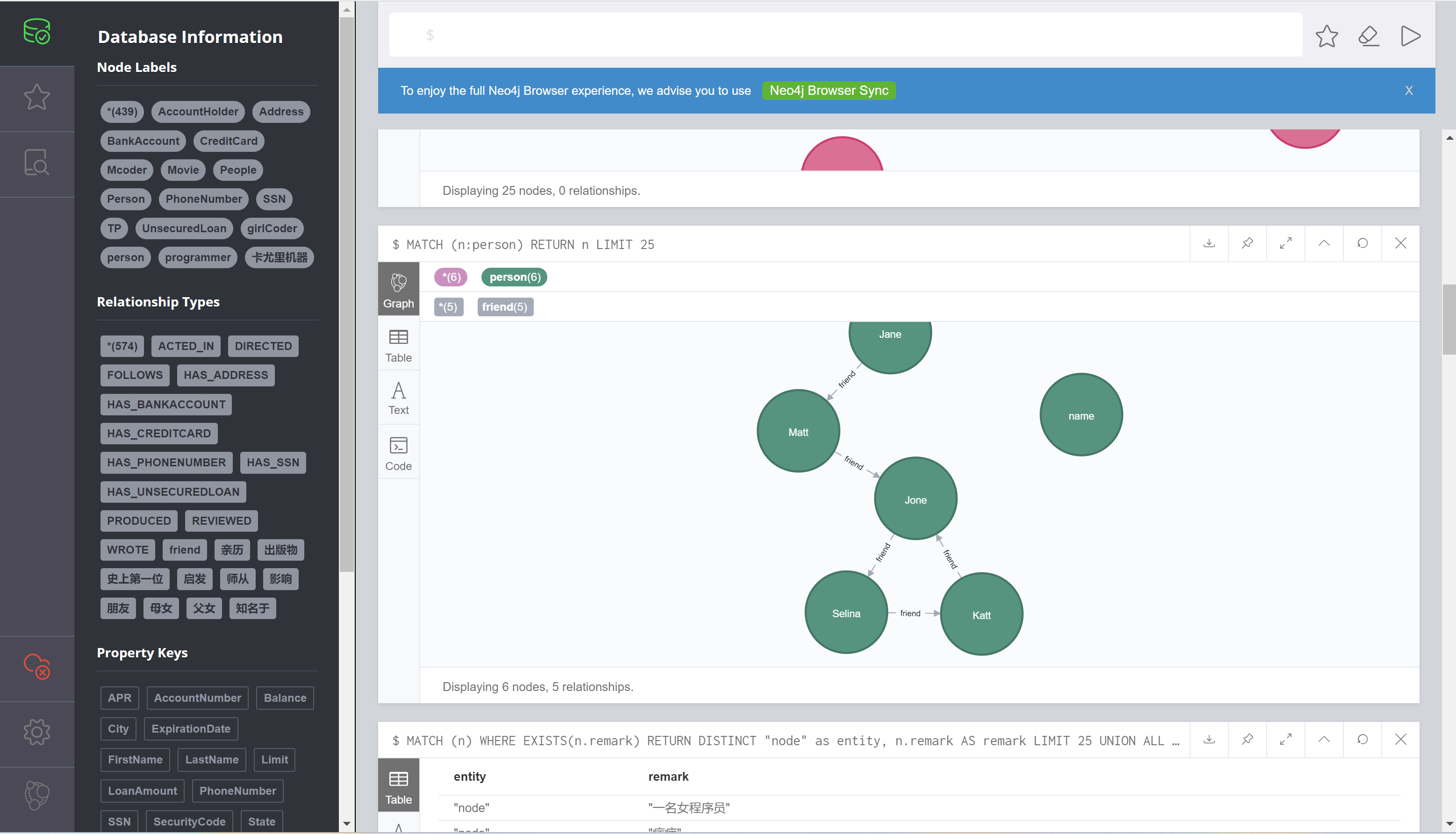Select ExpirationDate property key
The height and width of the screenshot is (834, 1456).
coord(191,728)
